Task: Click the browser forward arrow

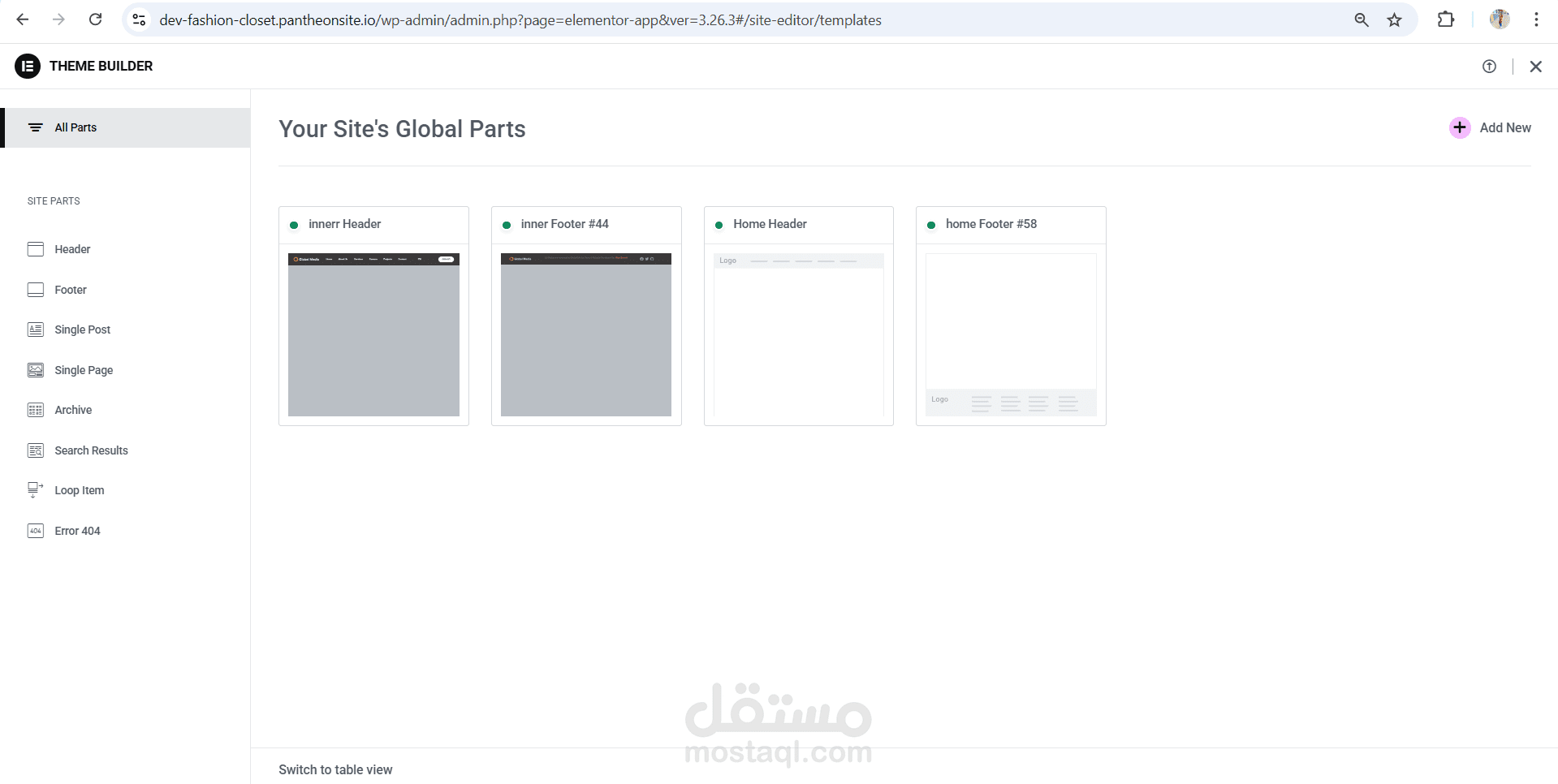Action: click(58, 19)
